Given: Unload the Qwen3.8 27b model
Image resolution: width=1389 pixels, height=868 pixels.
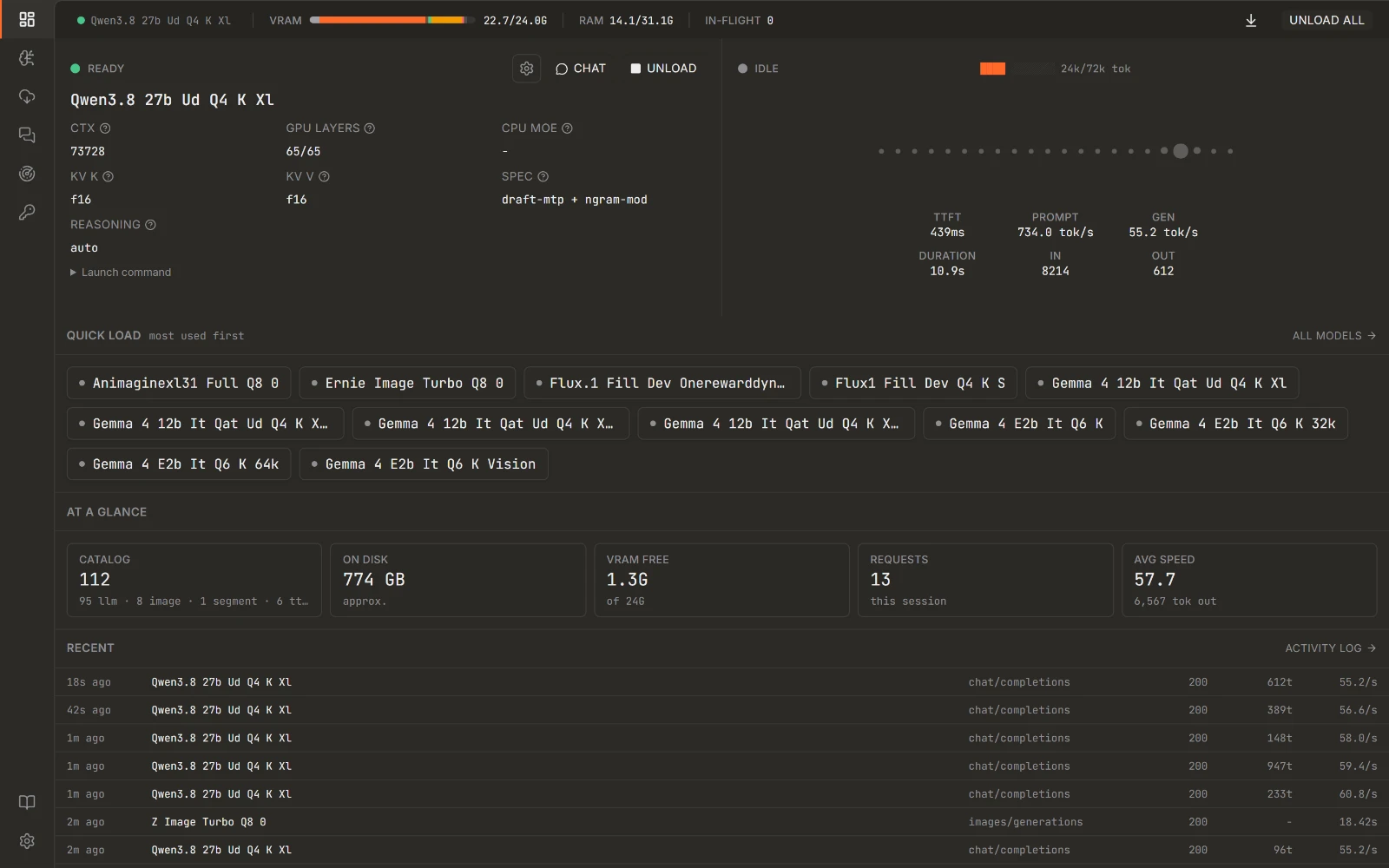Looking at the screenshot, I should coord(663,69).
